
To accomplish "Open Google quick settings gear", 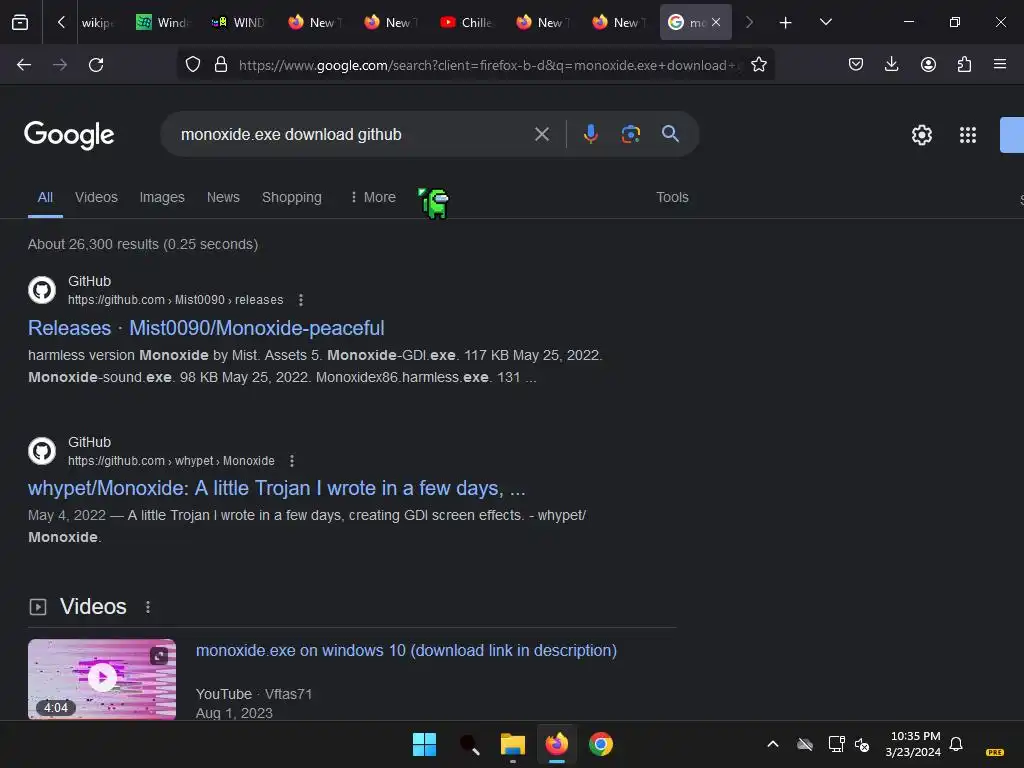I will tap(921, 135).
